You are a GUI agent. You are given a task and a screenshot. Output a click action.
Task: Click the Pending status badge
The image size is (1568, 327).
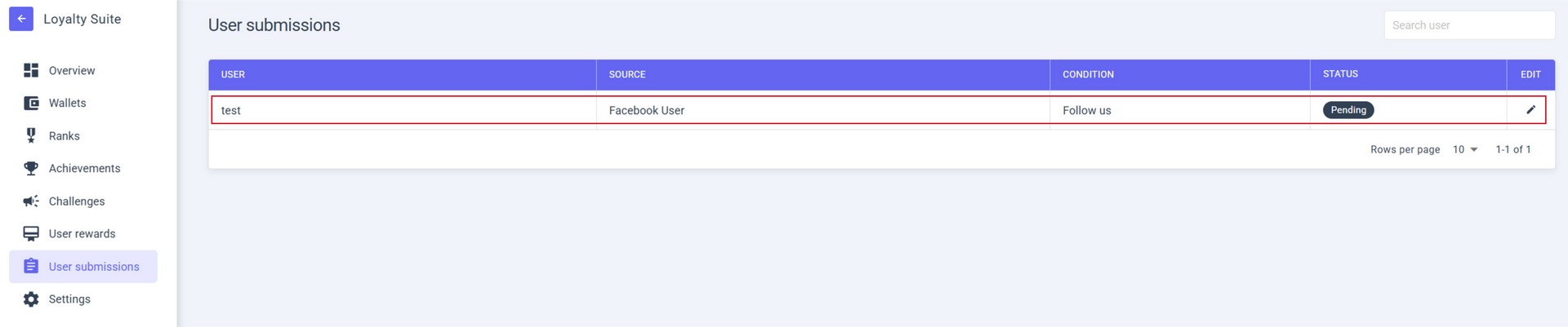pyautogui.click(x=1347, y=110)
